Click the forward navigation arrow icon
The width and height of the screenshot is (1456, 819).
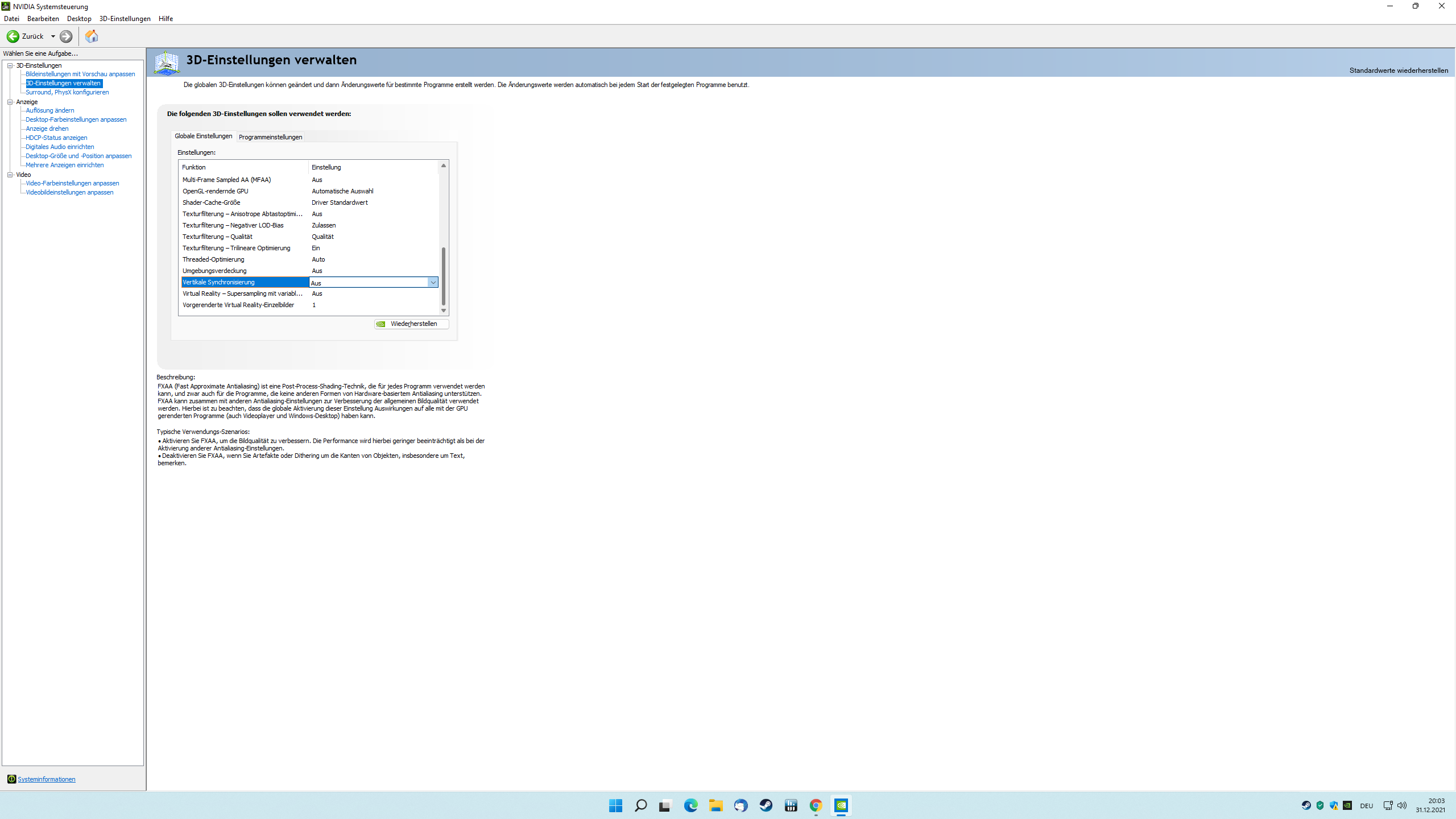(65, 36)
